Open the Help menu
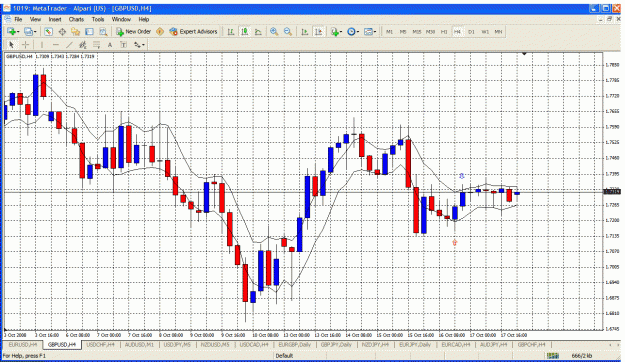The height and width of the screenshot is (362, 625). [144, 19]
